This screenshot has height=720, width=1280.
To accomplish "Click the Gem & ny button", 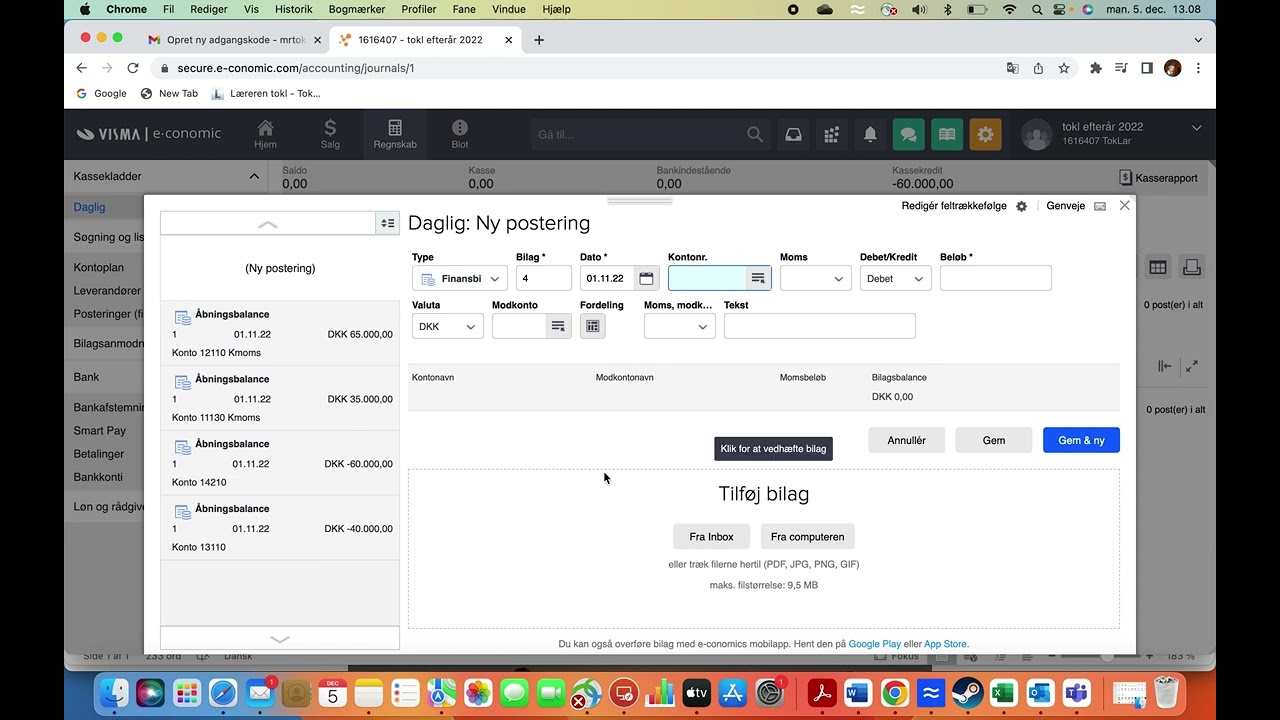I will (1081, 440).
